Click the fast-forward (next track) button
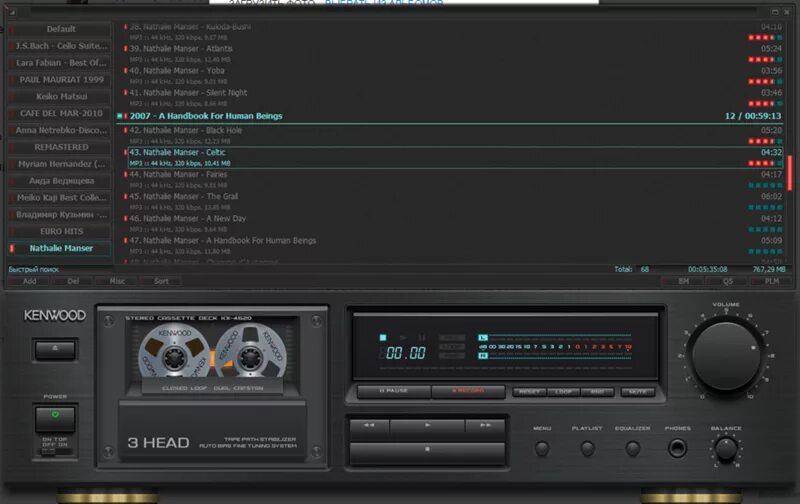 (x=485, y=425)
